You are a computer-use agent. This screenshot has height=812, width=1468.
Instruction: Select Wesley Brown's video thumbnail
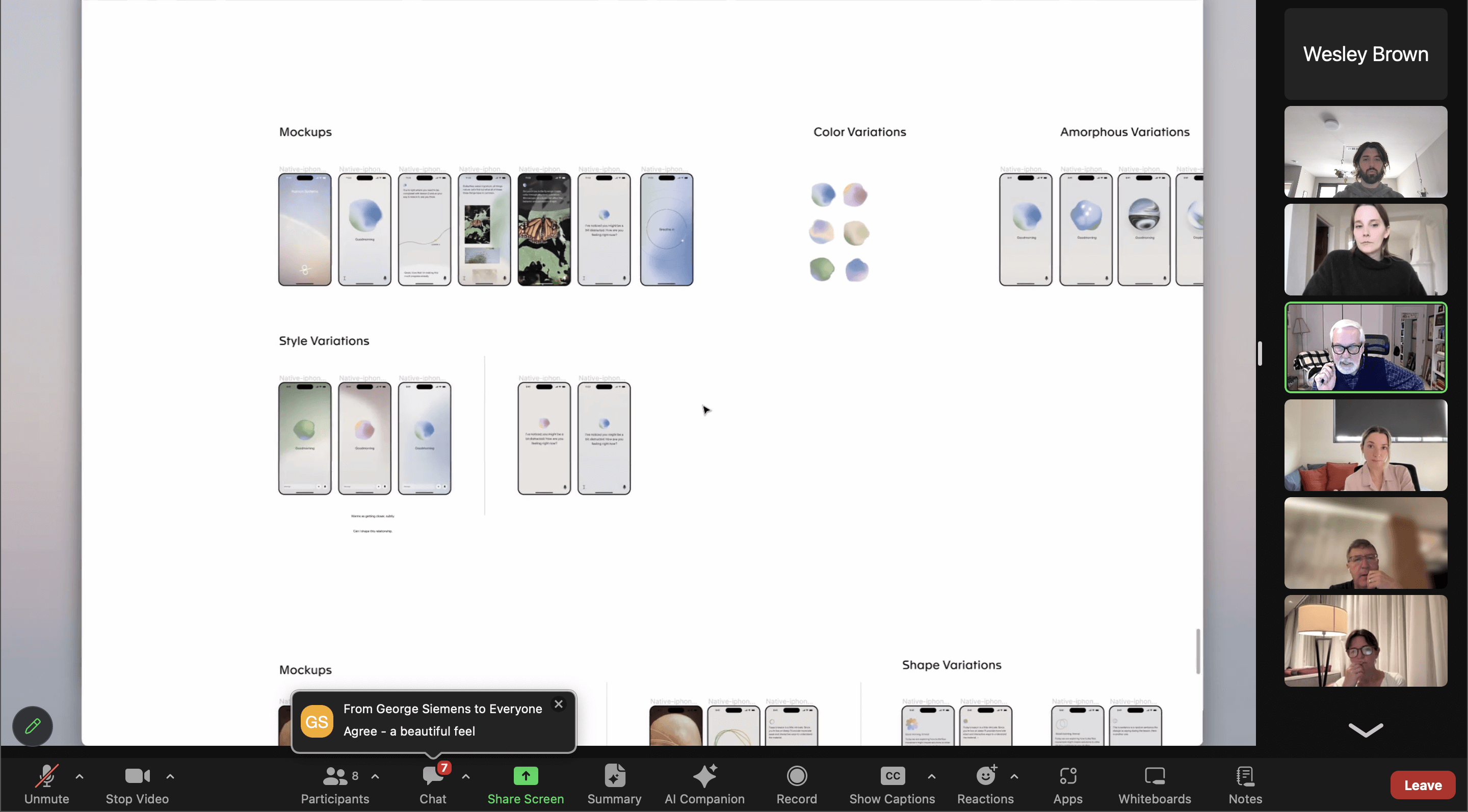1366,54
